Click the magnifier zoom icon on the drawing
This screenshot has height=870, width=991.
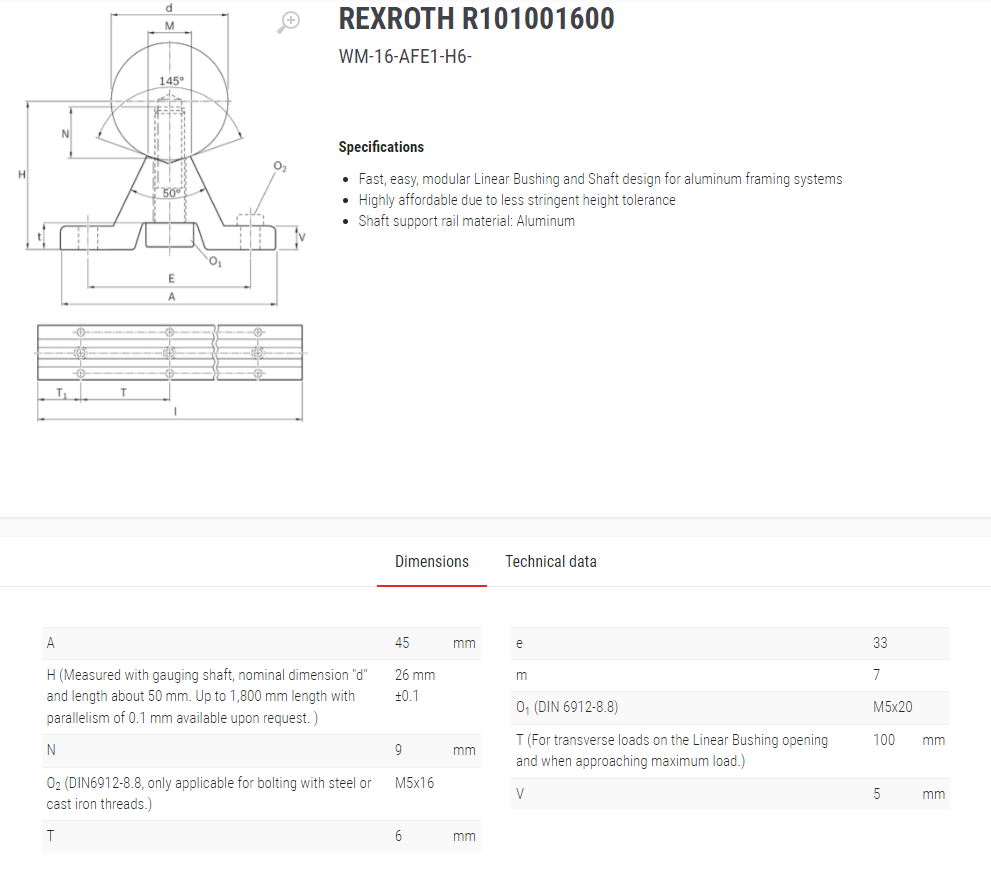coord(289,22)
